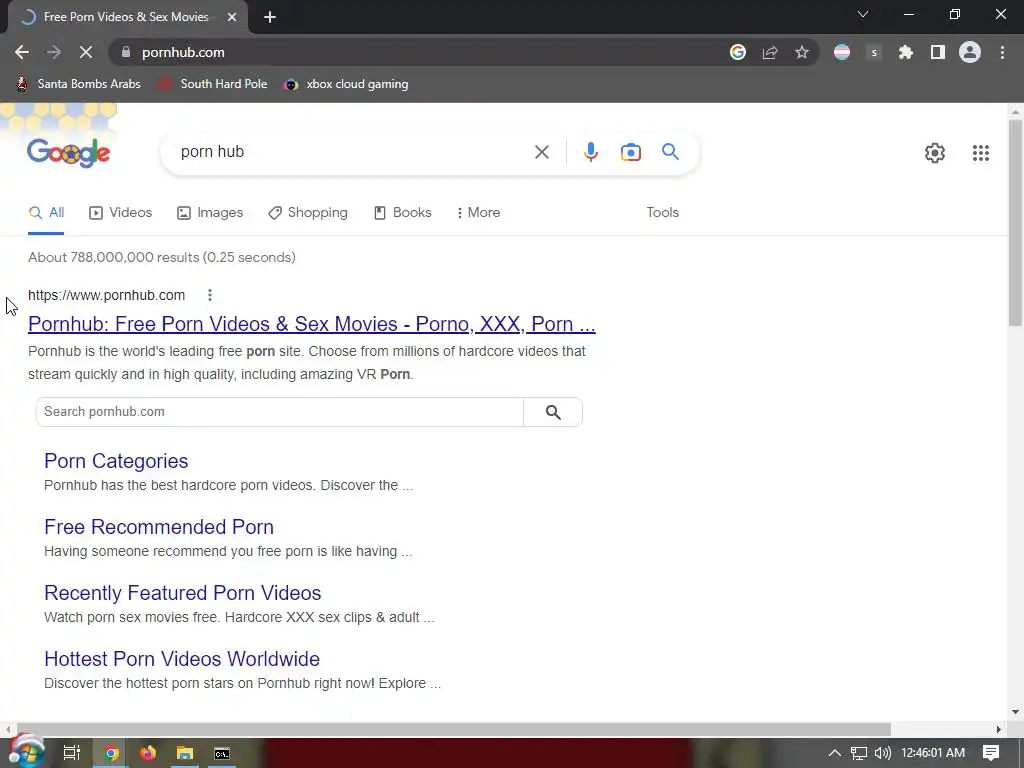Open the xbox cloud gaming bookmark
This screenshot has width=1024, height=768.
[346, 84]
